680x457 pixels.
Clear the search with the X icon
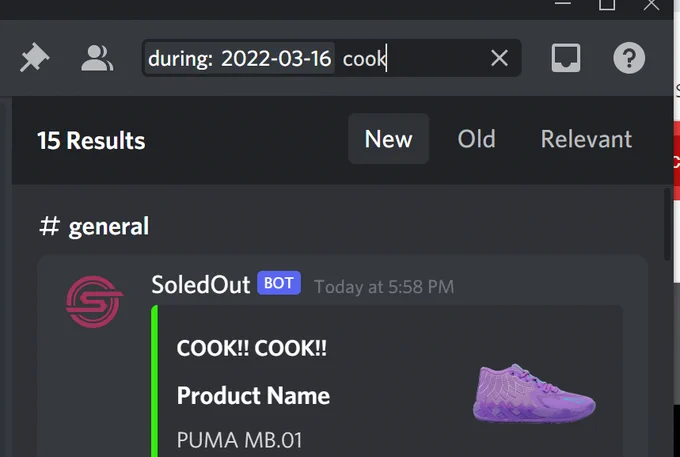[499, 58]
